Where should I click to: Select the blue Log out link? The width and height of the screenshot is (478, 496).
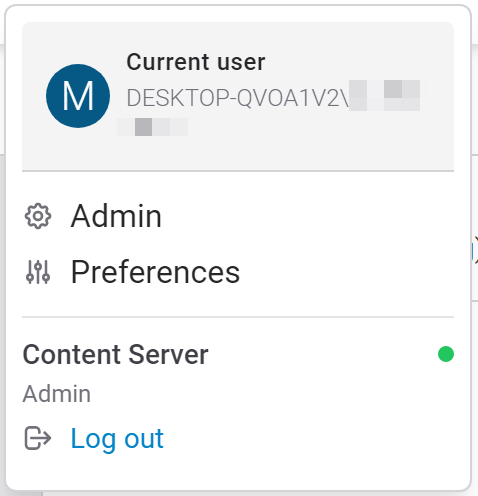click(x=117, y=439)
